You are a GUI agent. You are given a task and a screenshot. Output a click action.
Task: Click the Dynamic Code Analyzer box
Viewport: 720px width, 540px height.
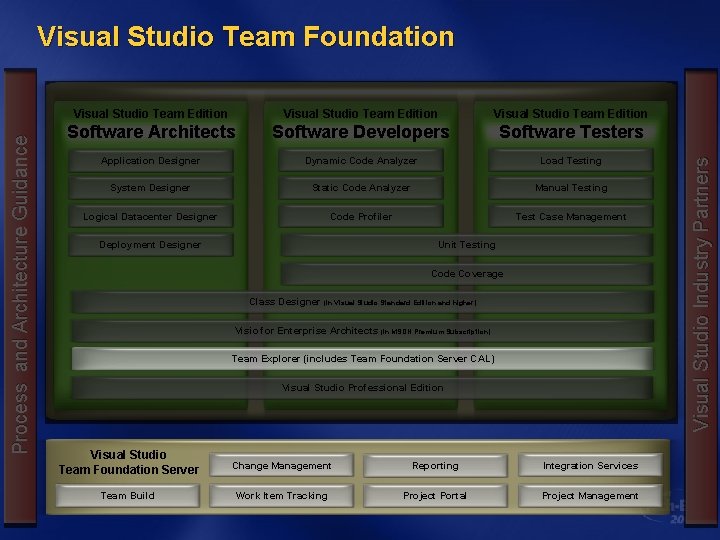(x=361, y=161)
